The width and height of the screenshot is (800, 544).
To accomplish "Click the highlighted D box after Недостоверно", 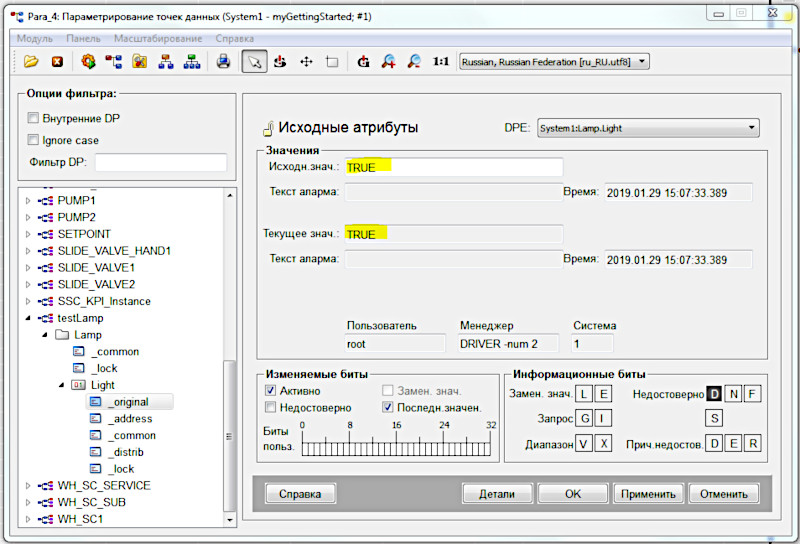I will 714,393.
